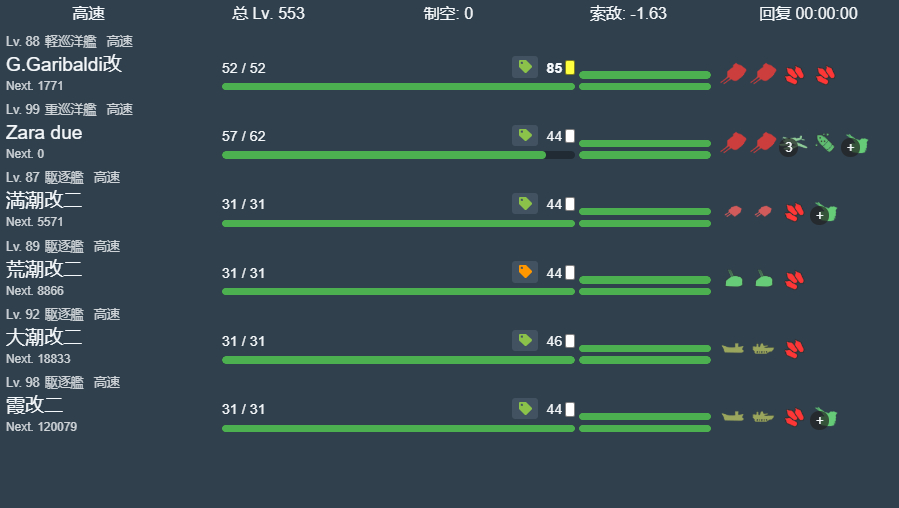Click Zara due's partially depleted HP bar

pos(398,155)
